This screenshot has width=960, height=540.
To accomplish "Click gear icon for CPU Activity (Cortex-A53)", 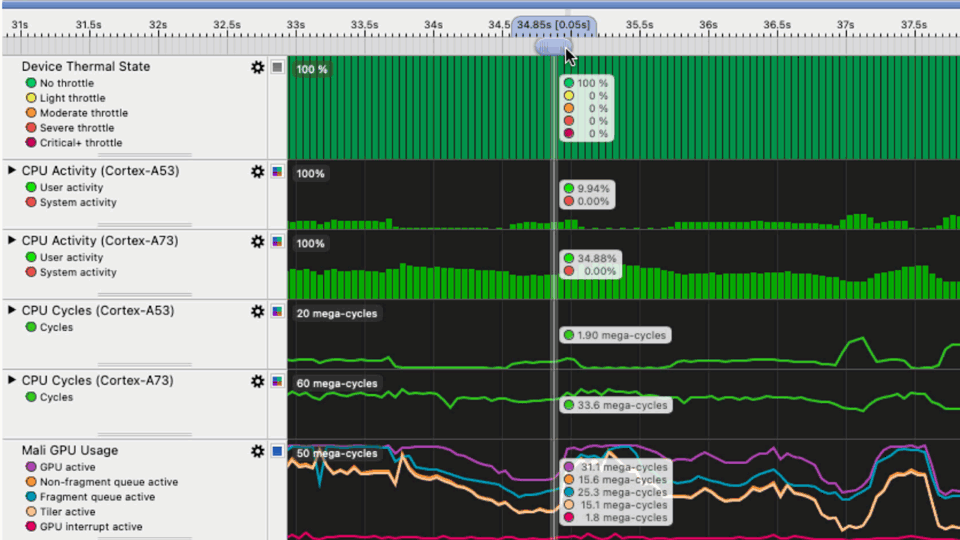I will [x=257, y=171].
